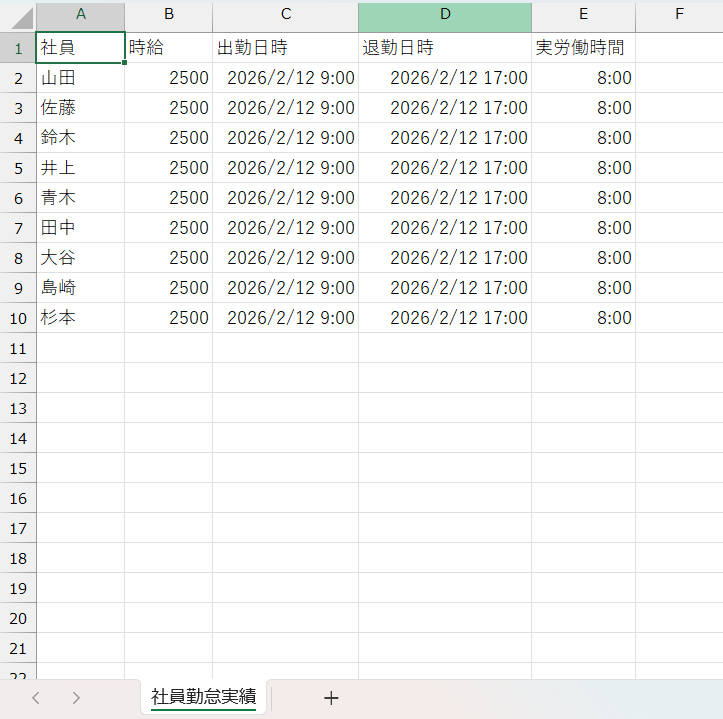Select column D header
723x719 pixels.
click(x=444, y=14)
